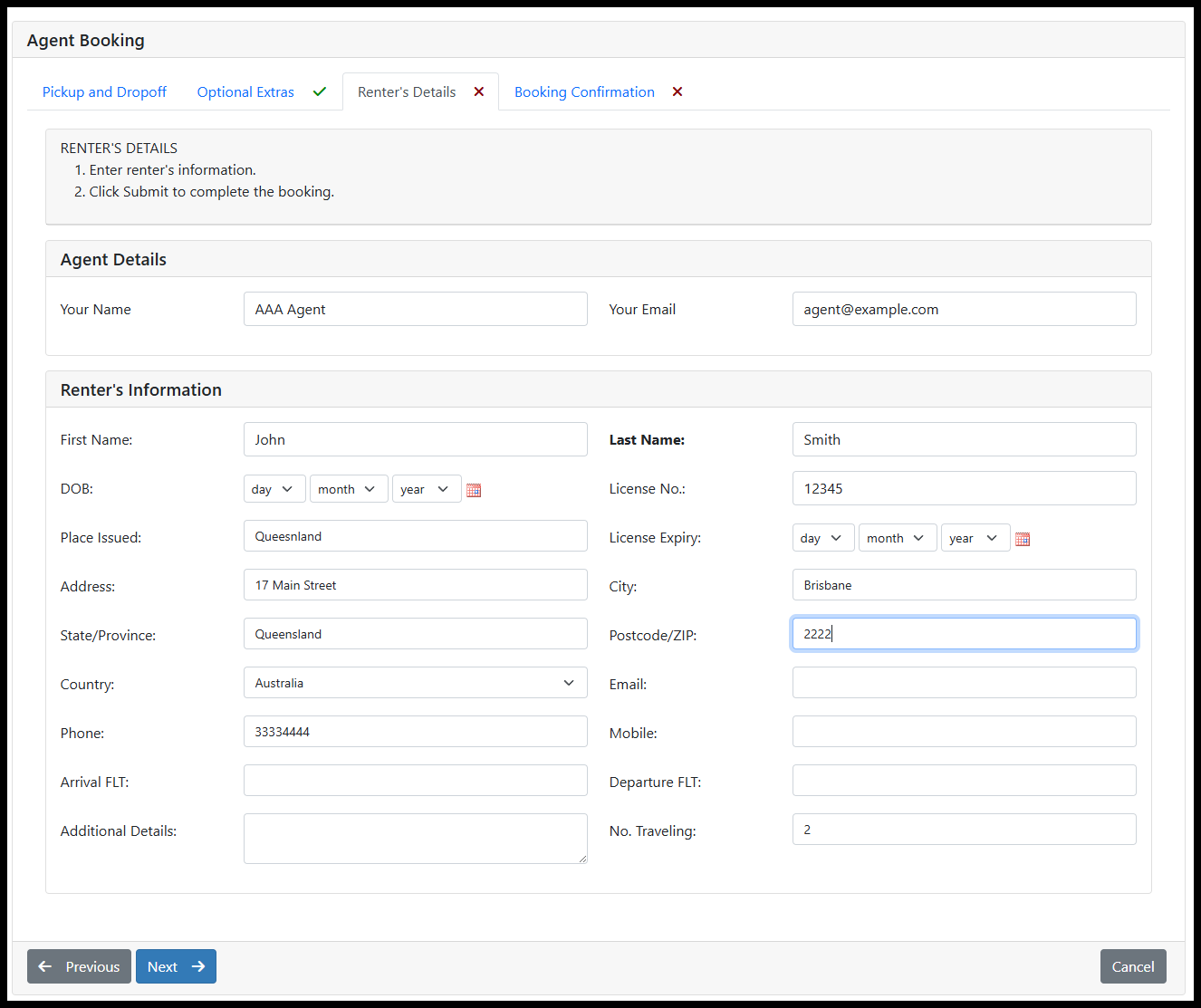Click the "License Expiry:" label
Viewport: 1201px width, 1008px height.
[x=655, y=538]
